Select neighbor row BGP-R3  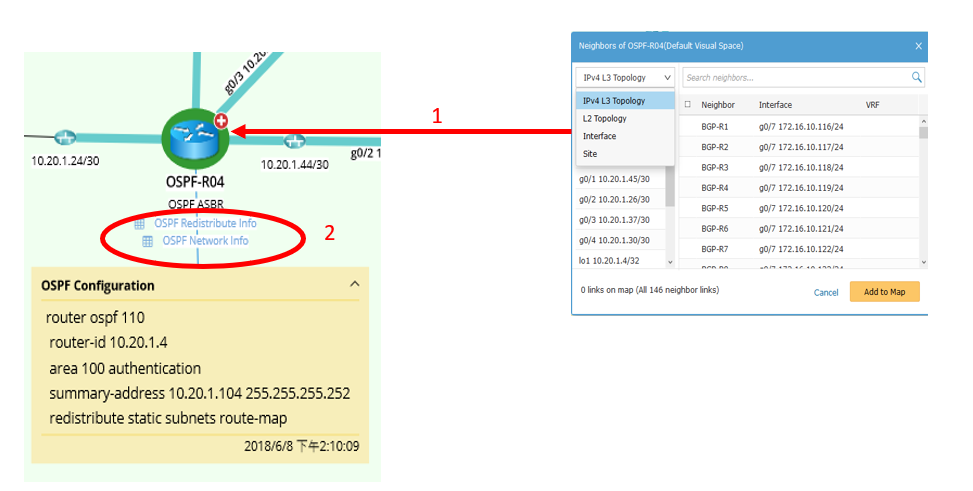(799, 168)
